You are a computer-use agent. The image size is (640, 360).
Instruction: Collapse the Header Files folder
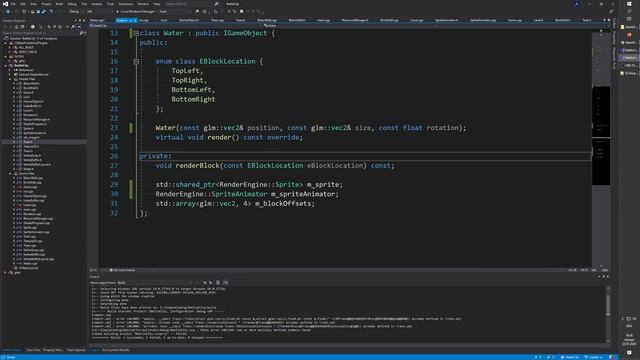point(10,79)
